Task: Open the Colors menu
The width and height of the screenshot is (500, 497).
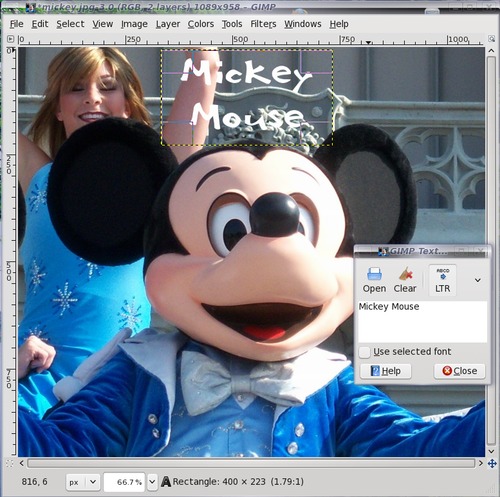Action: (x=201, y=24)
